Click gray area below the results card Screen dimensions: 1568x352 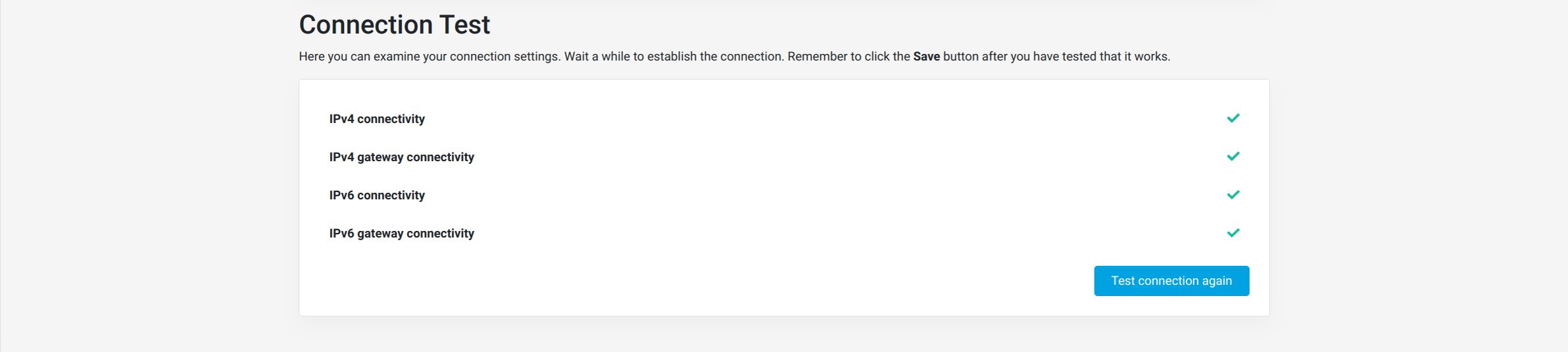click(784, 336)
